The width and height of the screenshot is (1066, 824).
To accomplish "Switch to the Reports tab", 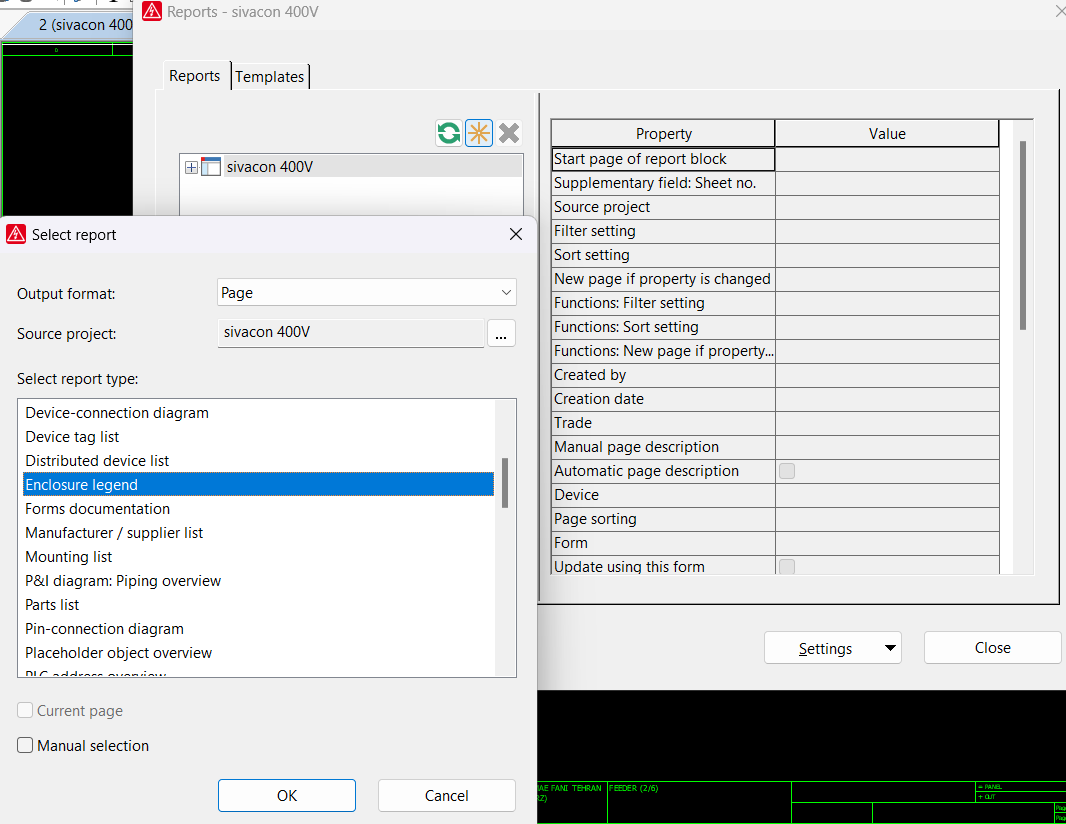I will click(194, 76).
